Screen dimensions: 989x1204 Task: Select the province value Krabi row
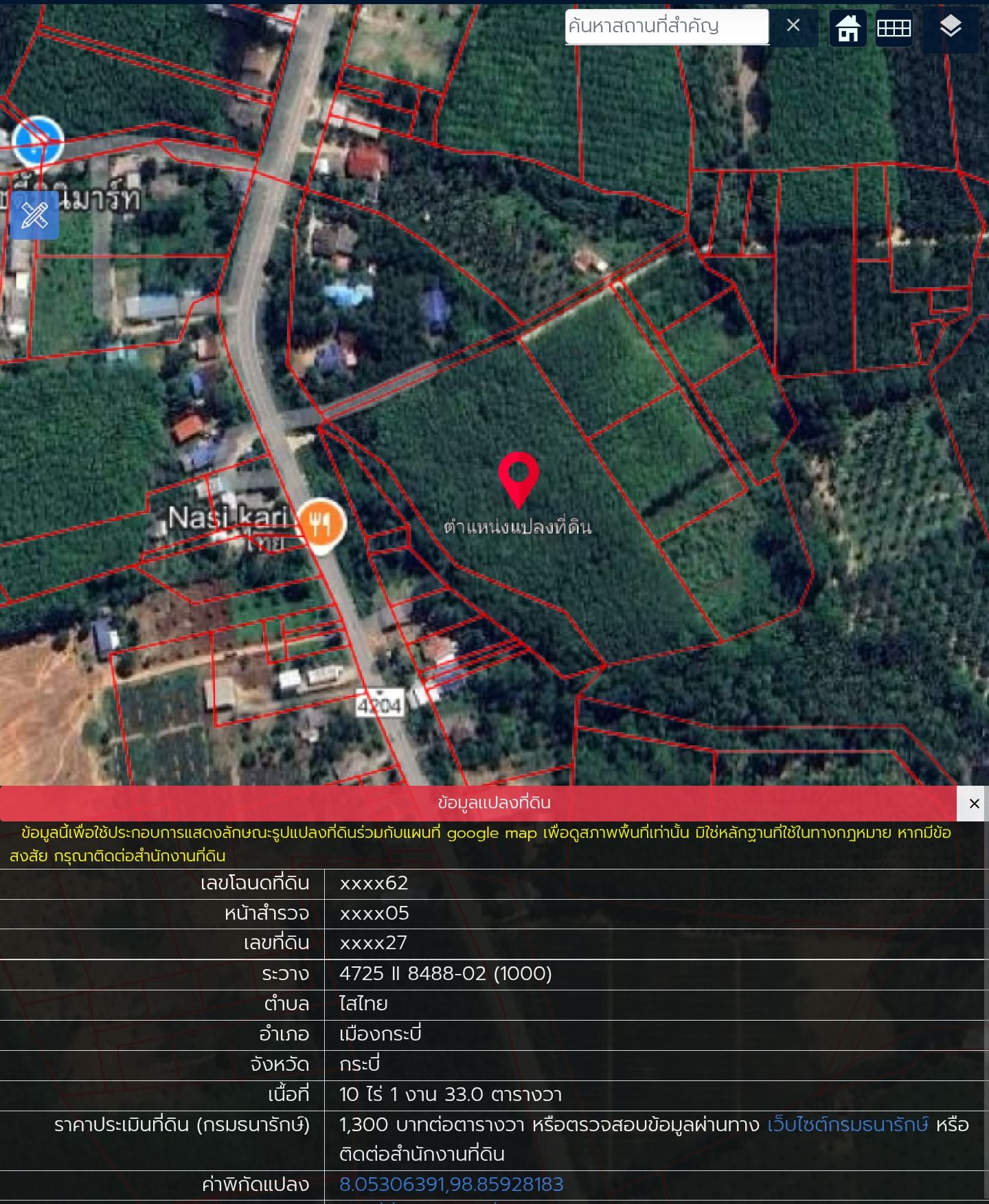point(492,1065)
